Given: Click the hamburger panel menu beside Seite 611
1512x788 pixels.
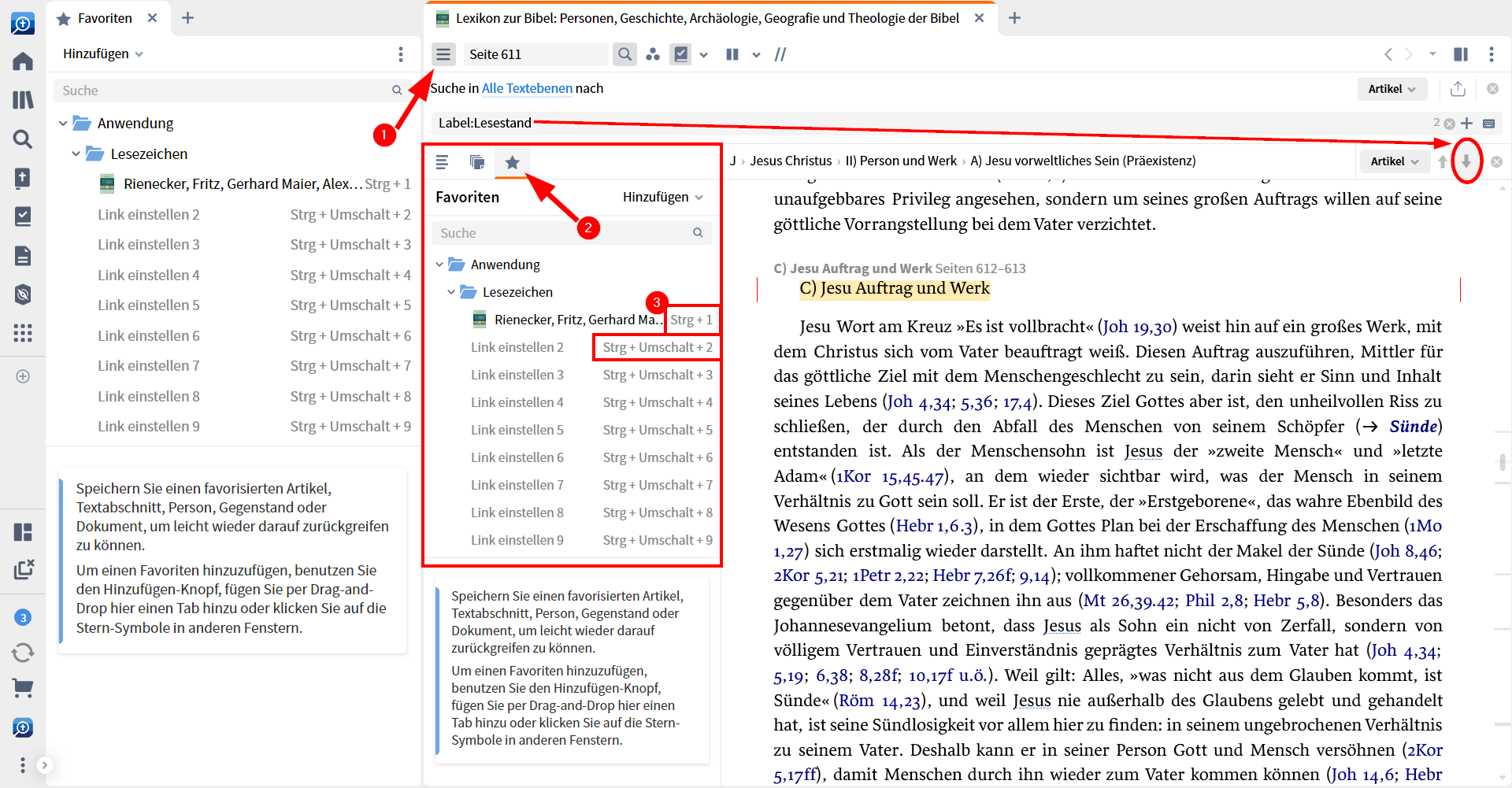Looking at the screenshot, I should coord(443,54).
